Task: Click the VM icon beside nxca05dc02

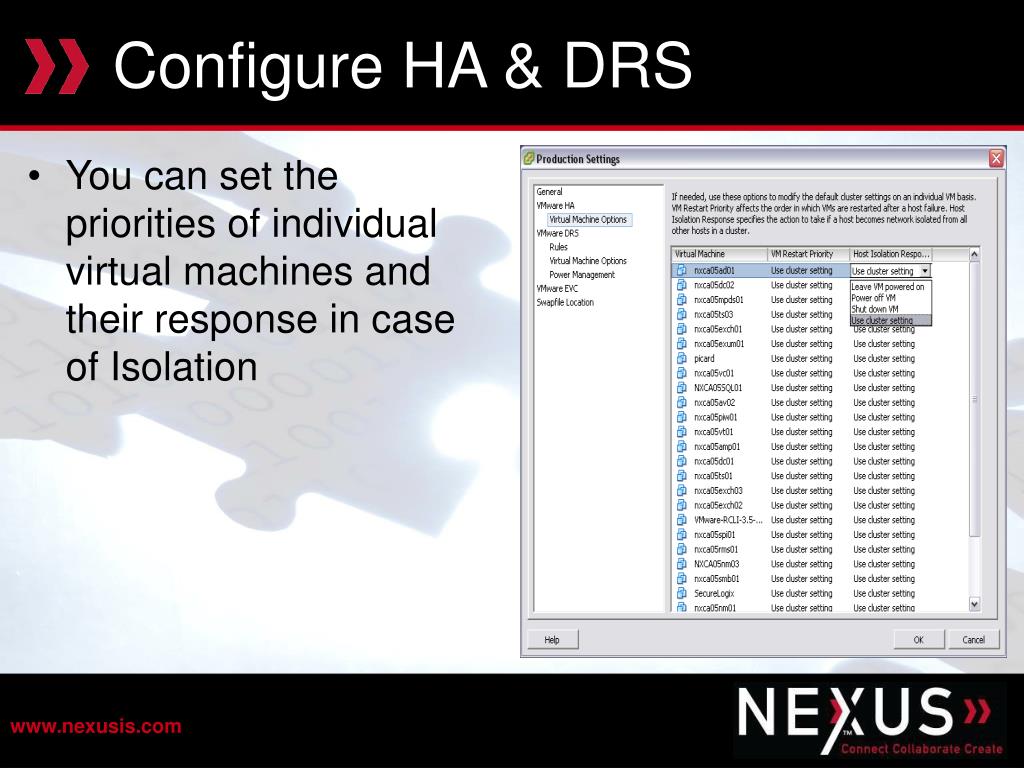Action: (682, 285)
